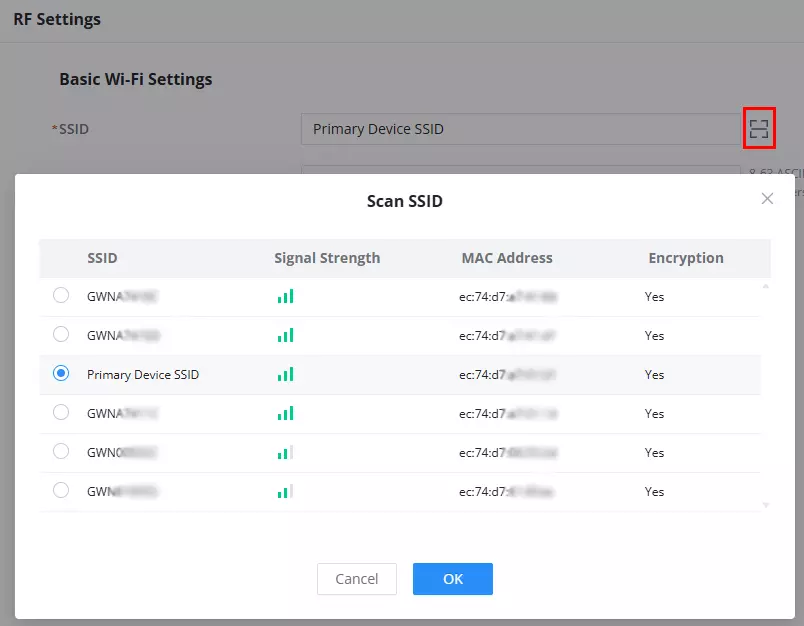
Task: Click the password field below the SSID field
Action: coord(520,170)
